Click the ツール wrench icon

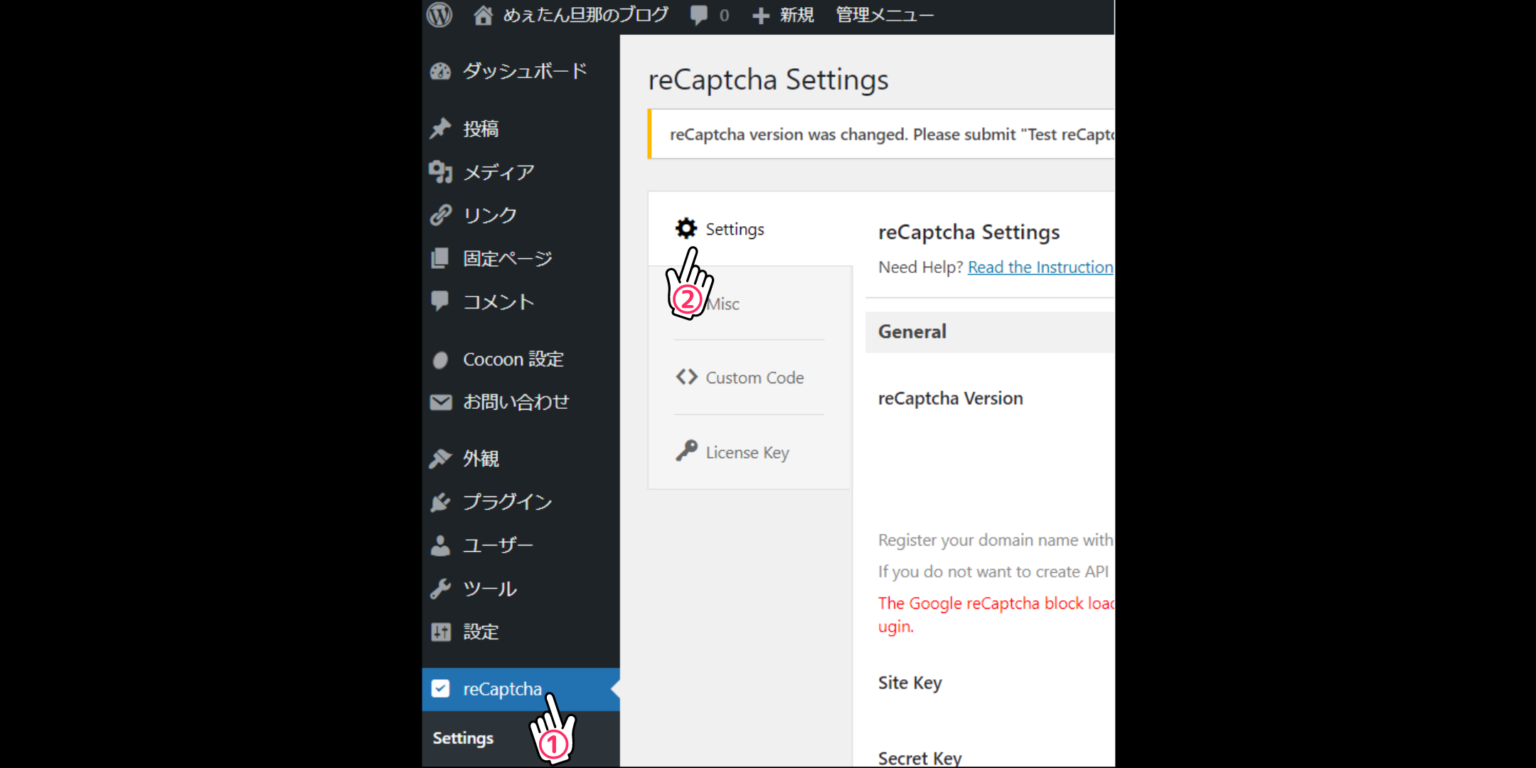(441, 588)
